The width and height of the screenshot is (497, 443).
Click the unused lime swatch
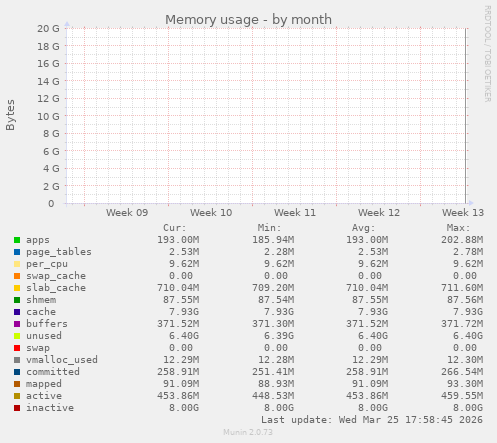pos(17,336)
